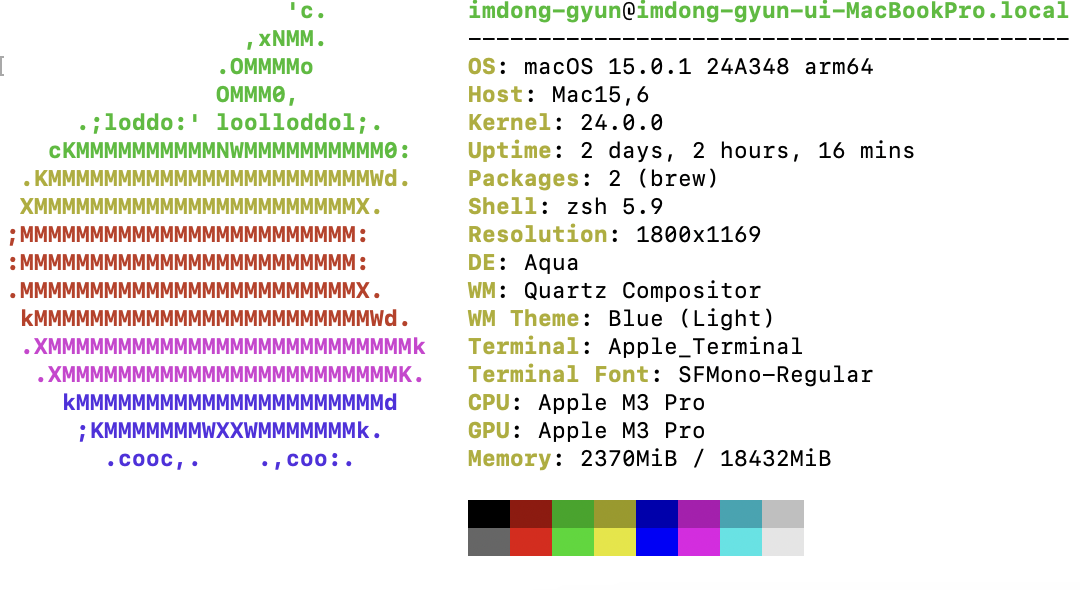Click the ASCII logo line ',xNMM.'
This screenshot has height=590, width=1080.
pos(285,39)
